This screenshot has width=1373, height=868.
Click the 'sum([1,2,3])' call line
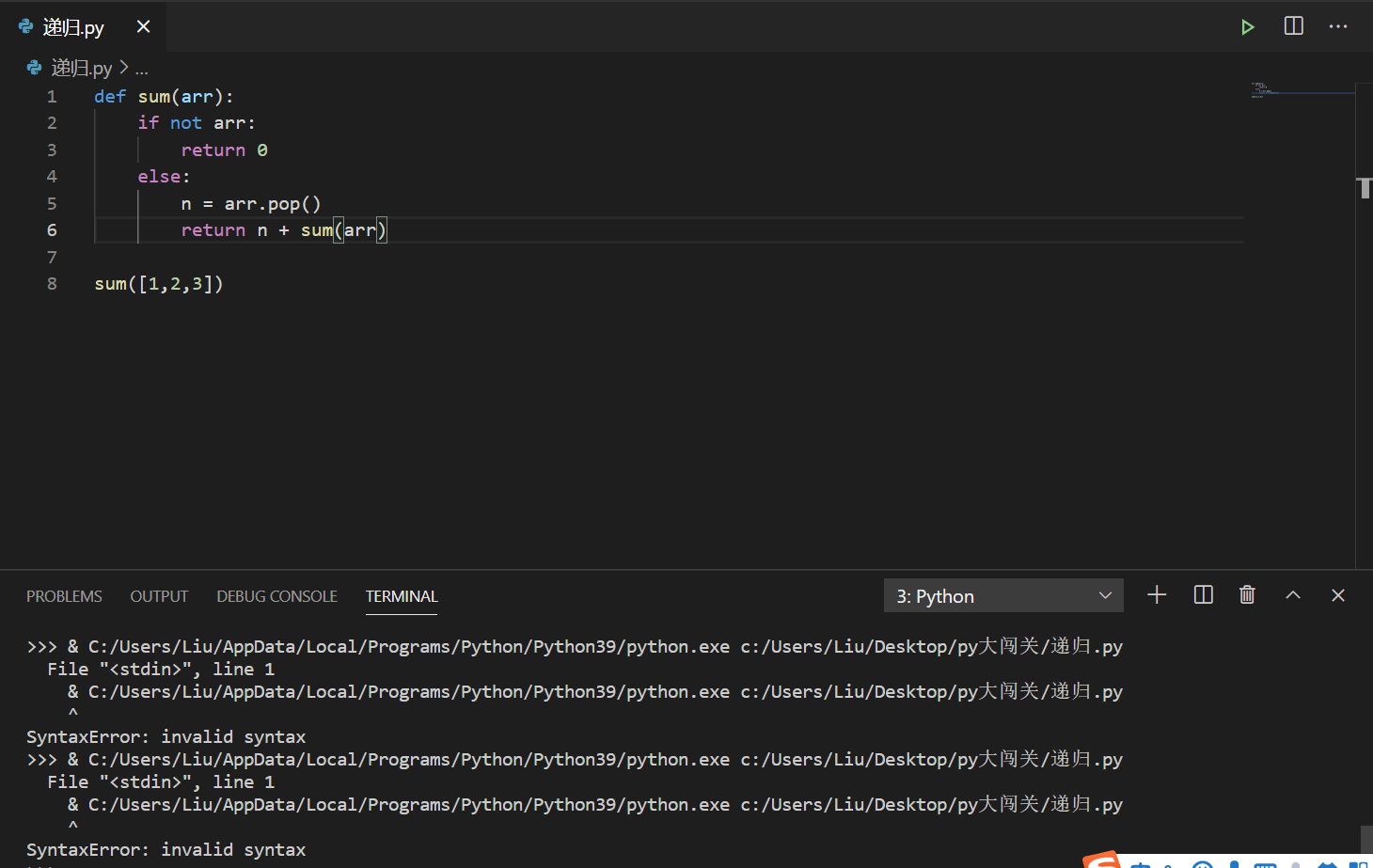click(x=159, y=284)
